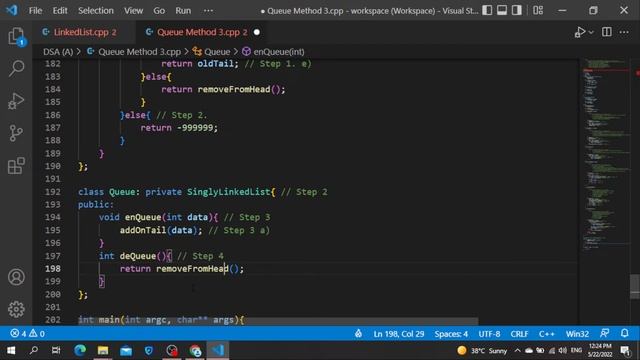The image size is (640, 360).
Task: Click unsaved dot on Queue Method 3.cpp tab
Action: click(x=257, y=32)
